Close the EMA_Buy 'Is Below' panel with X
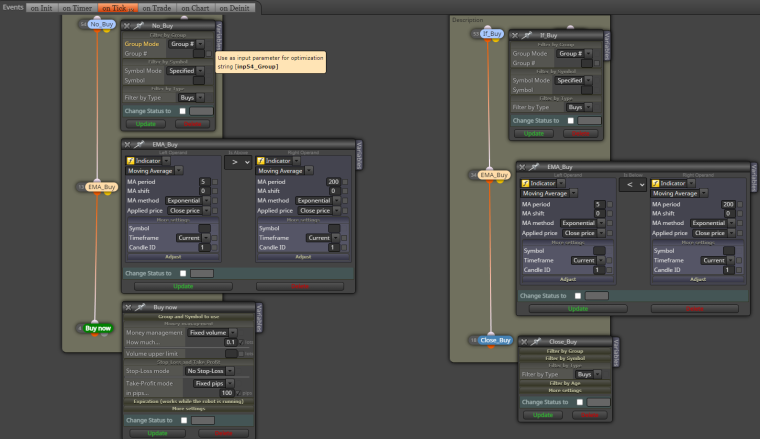The width and height of the screenshot is (760, 439). tap(522, 167)
